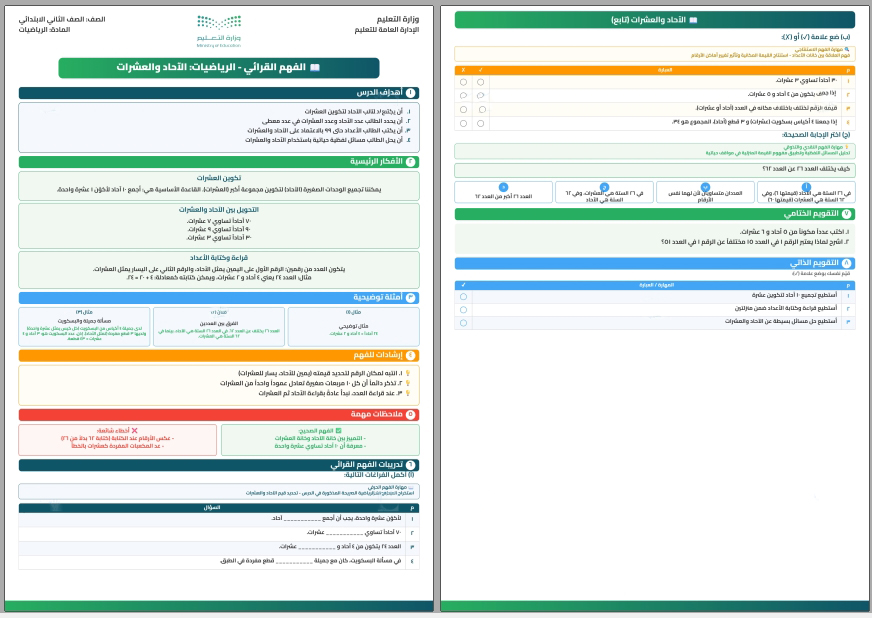Click the 'إرشادات للفهم' orange section header
The height and width of the screenshot is (618, 872).
219,355
